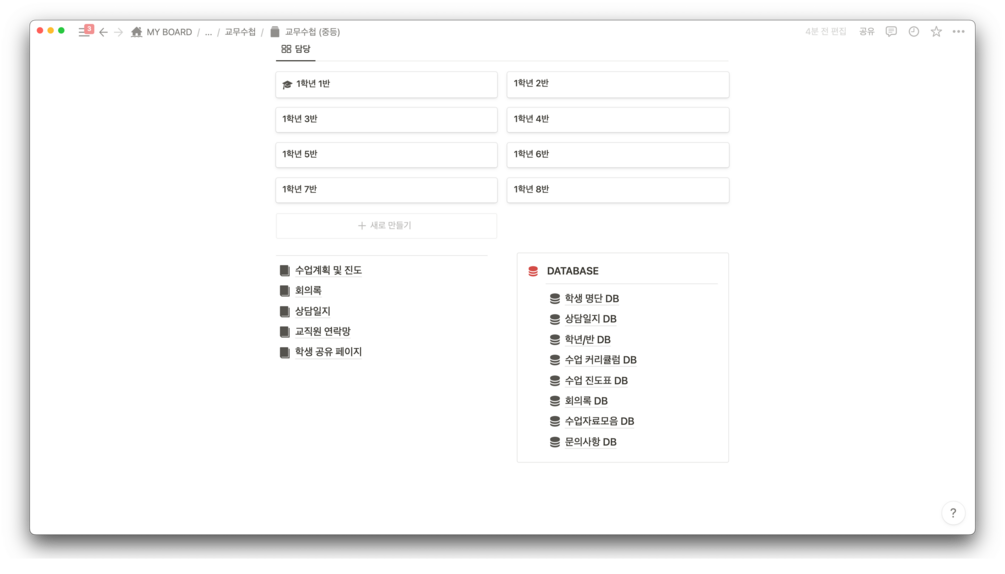Open the three-dot more options menu
This screenshot has height=574, width=1005.
[959, 32]
